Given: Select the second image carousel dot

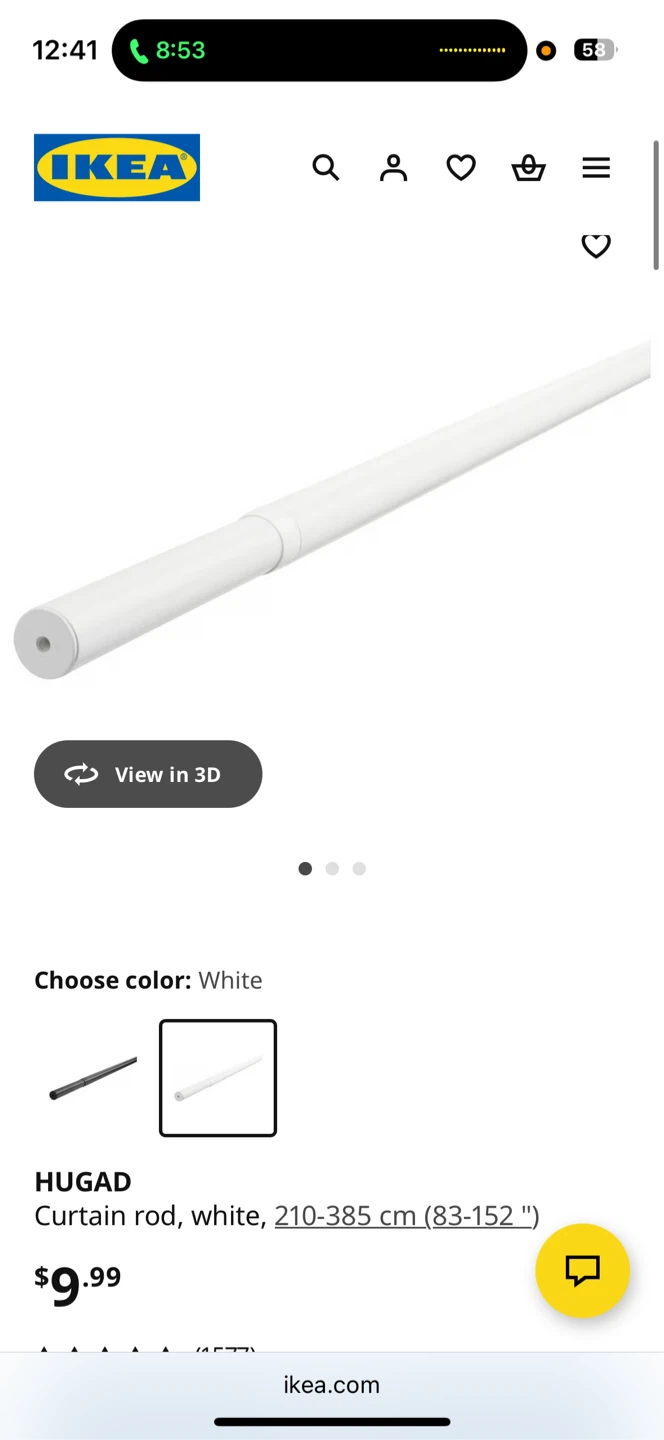Looking at the screenshot, I should [x=332, y=868].
